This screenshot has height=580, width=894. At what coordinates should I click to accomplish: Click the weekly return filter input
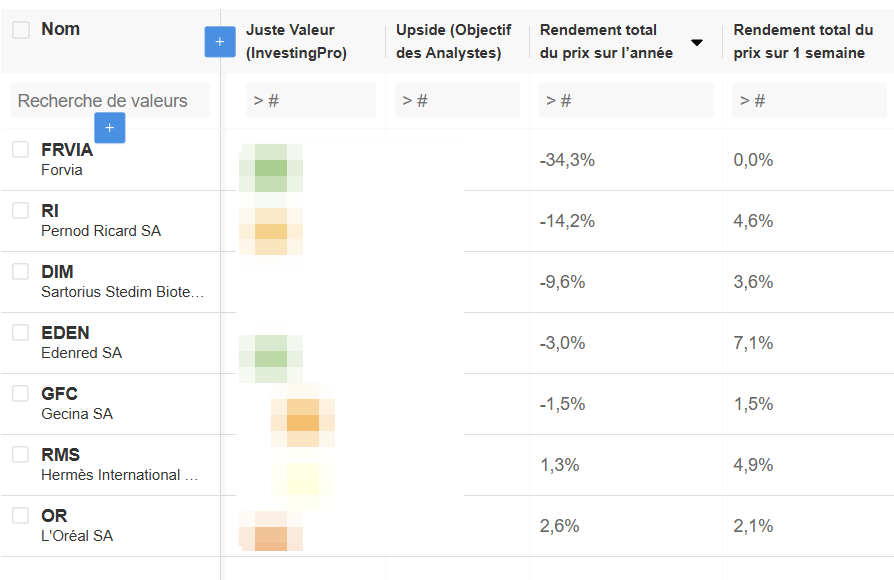808,101
